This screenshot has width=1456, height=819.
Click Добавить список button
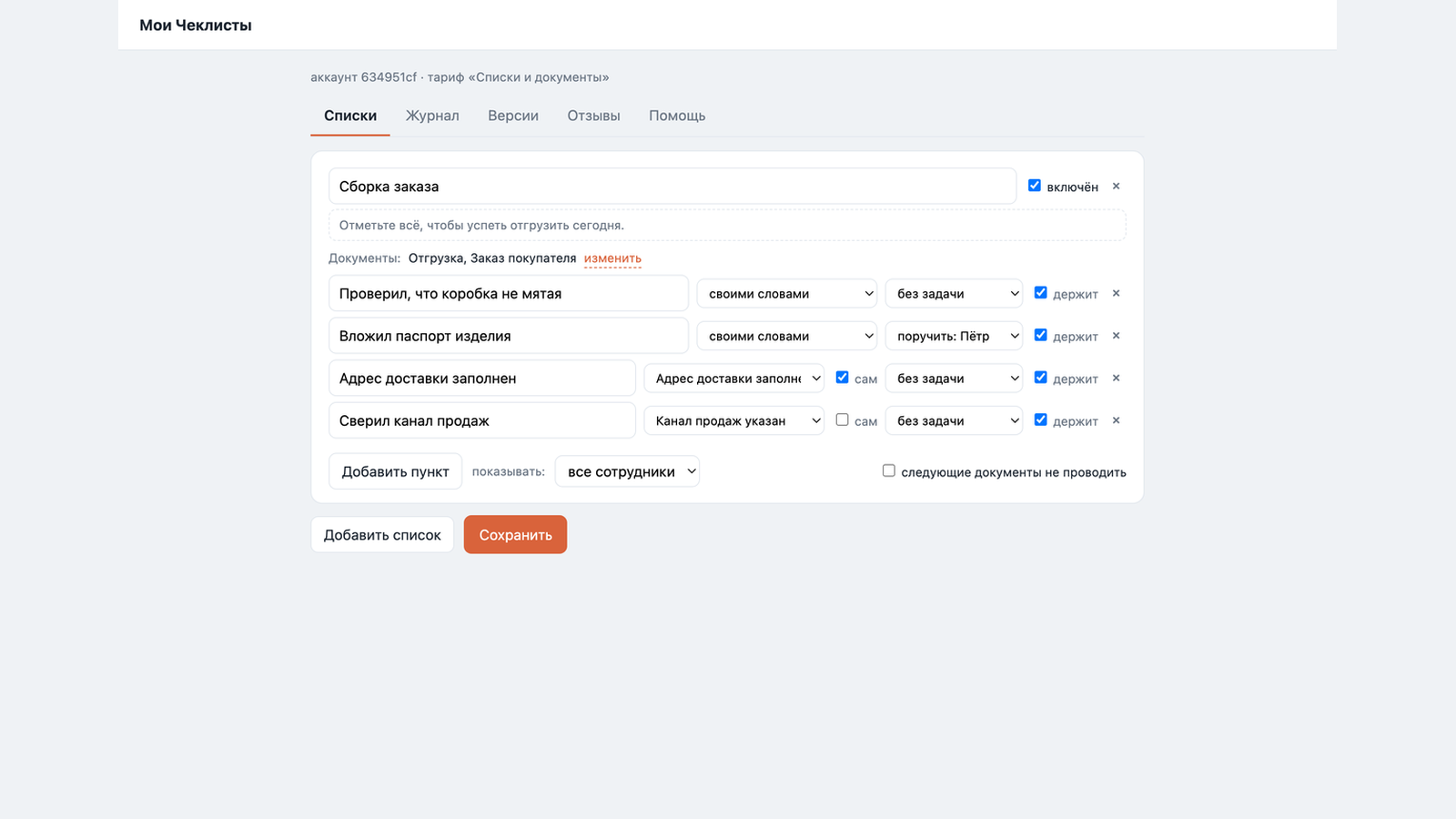382,535
